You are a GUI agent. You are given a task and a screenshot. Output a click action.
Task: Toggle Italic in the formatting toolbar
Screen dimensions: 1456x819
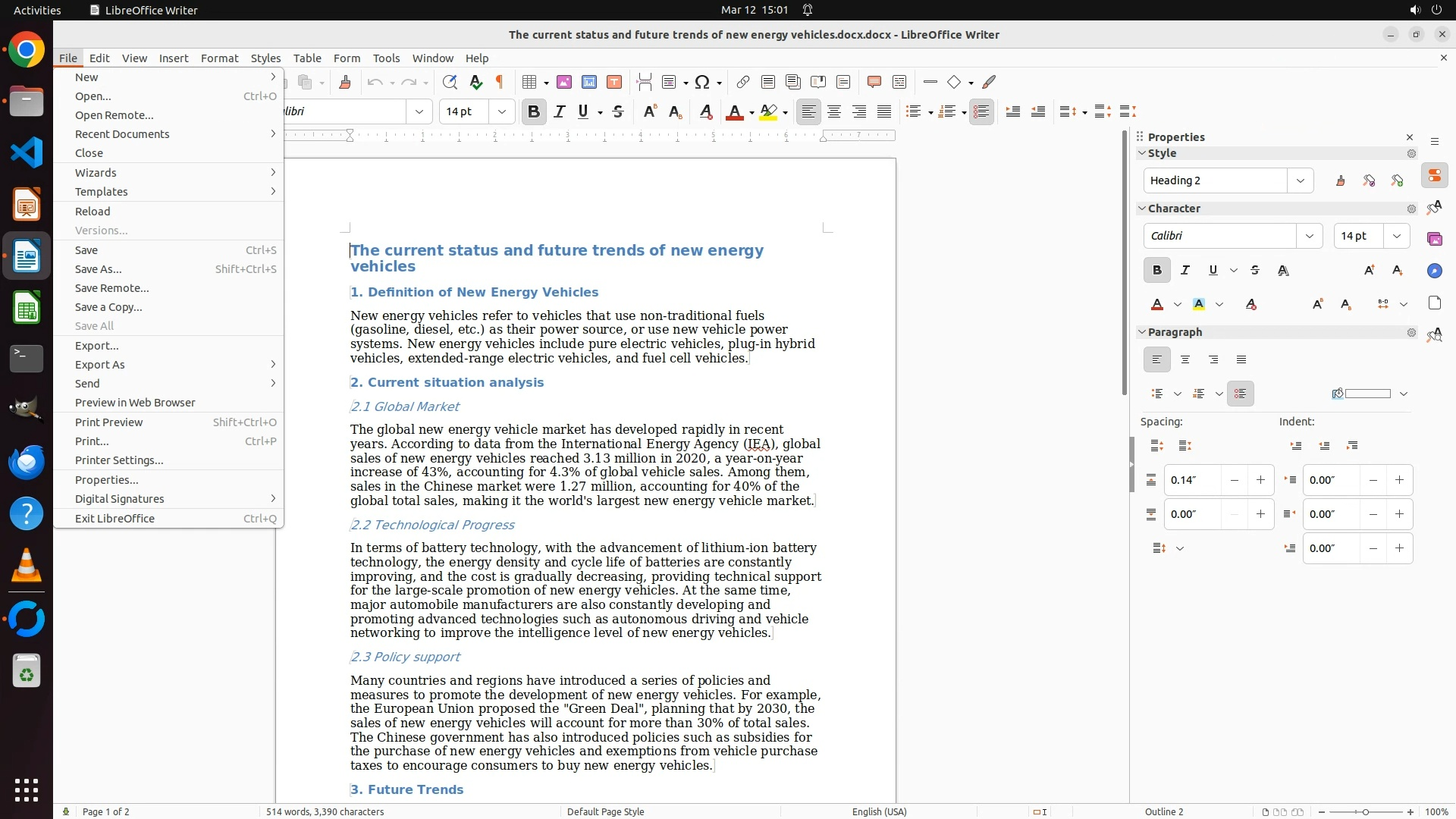click(x=560, y=111)
